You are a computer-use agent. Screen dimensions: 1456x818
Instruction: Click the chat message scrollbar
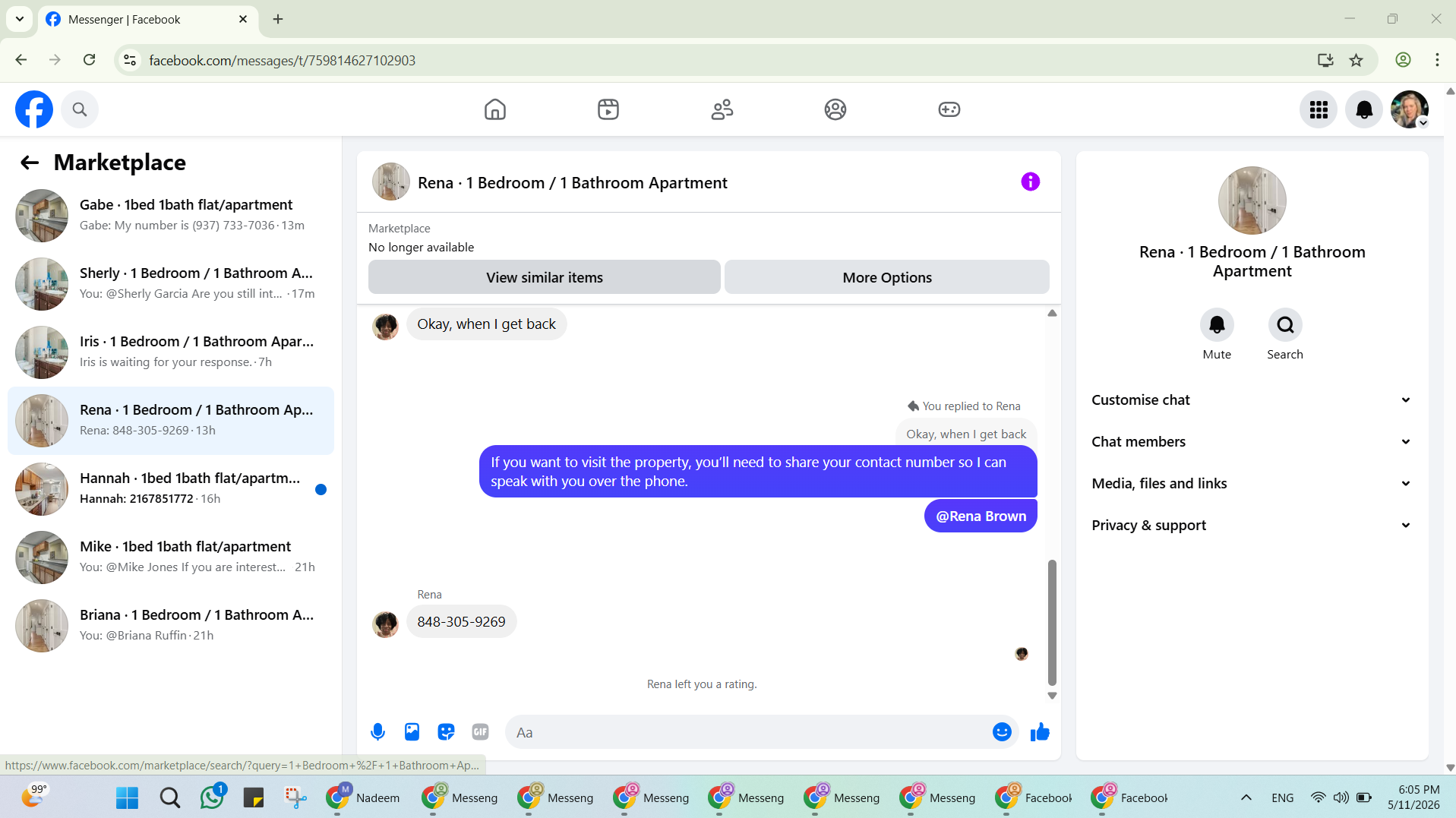(x=1052, y=622)
